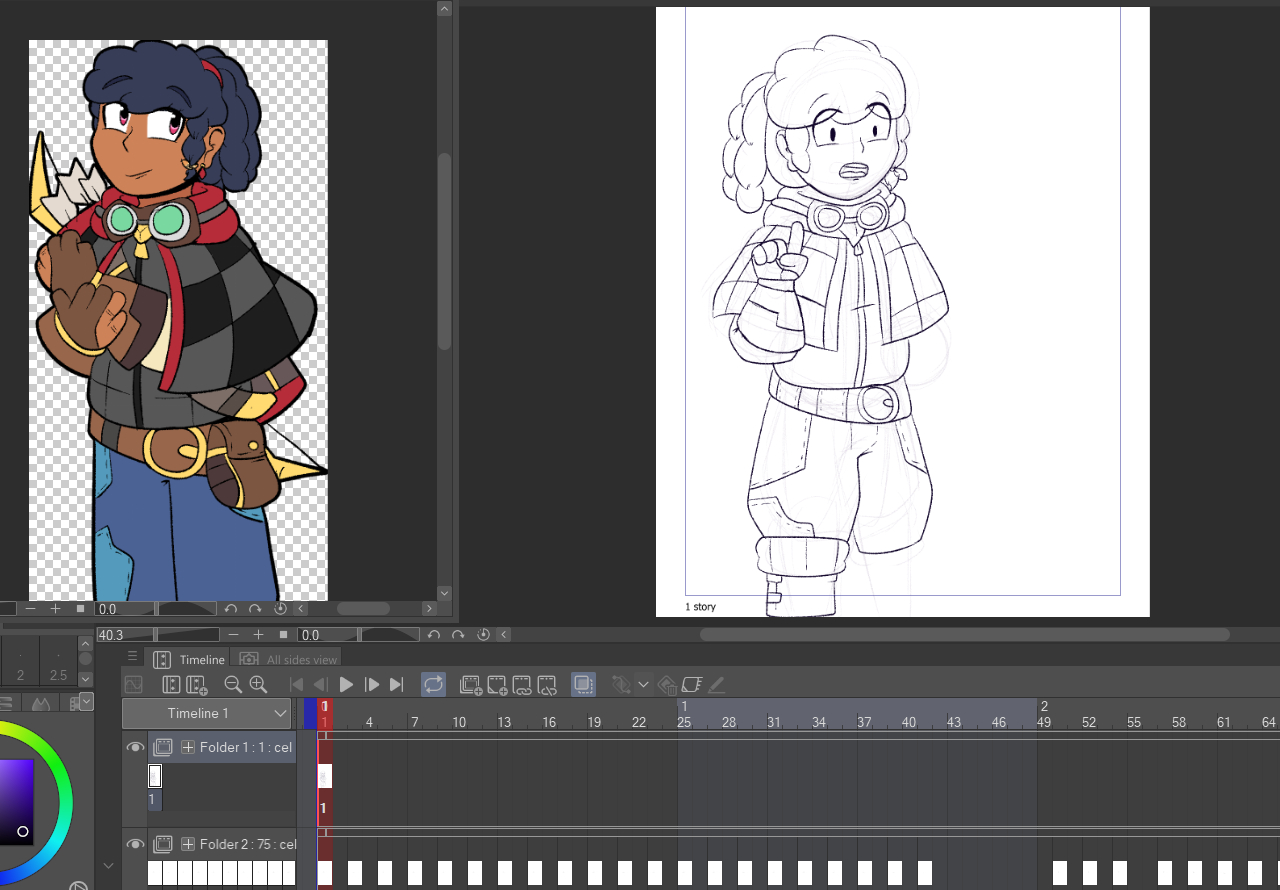Zoom in on the timeline
The image size is (1280, 890).
coord(258,685)
